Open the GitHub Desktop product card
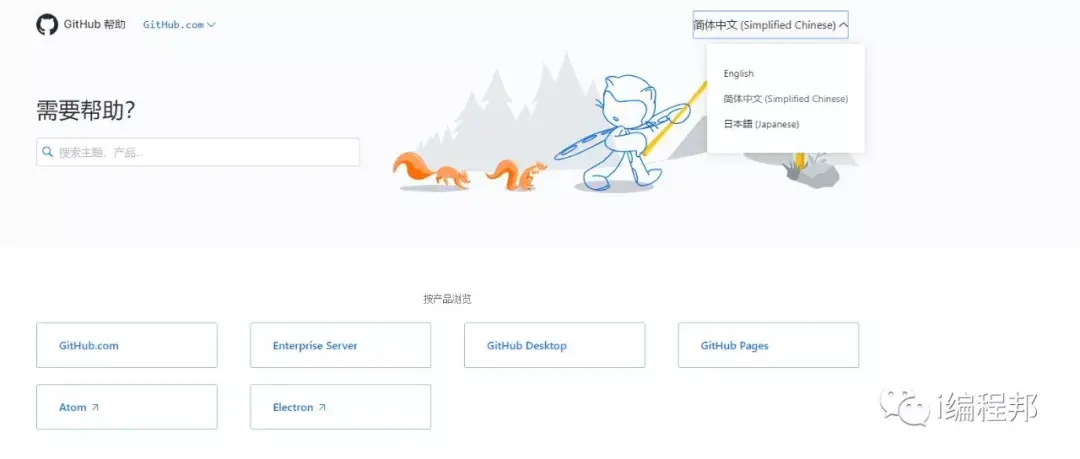This screenshot has width=1080, height=459. tap(554, 345)
